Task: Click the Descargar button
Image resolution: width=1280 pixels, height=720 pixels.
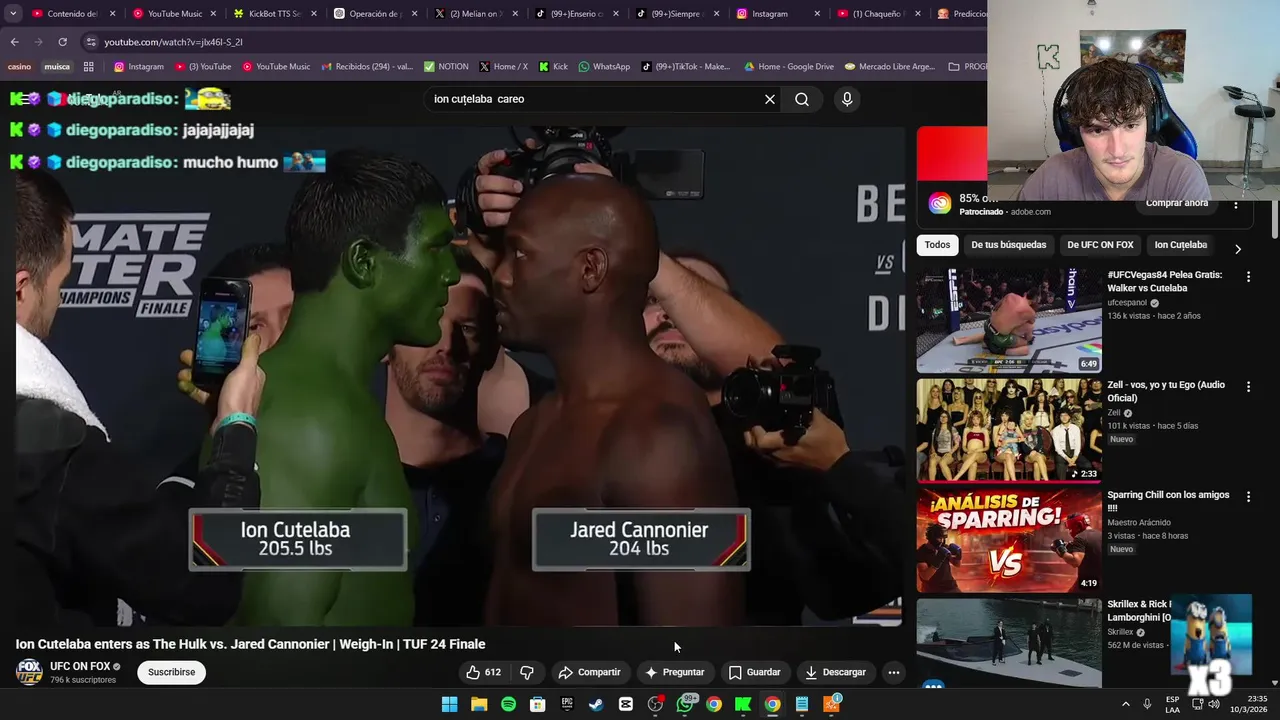Action: click(x=836, y=672)
